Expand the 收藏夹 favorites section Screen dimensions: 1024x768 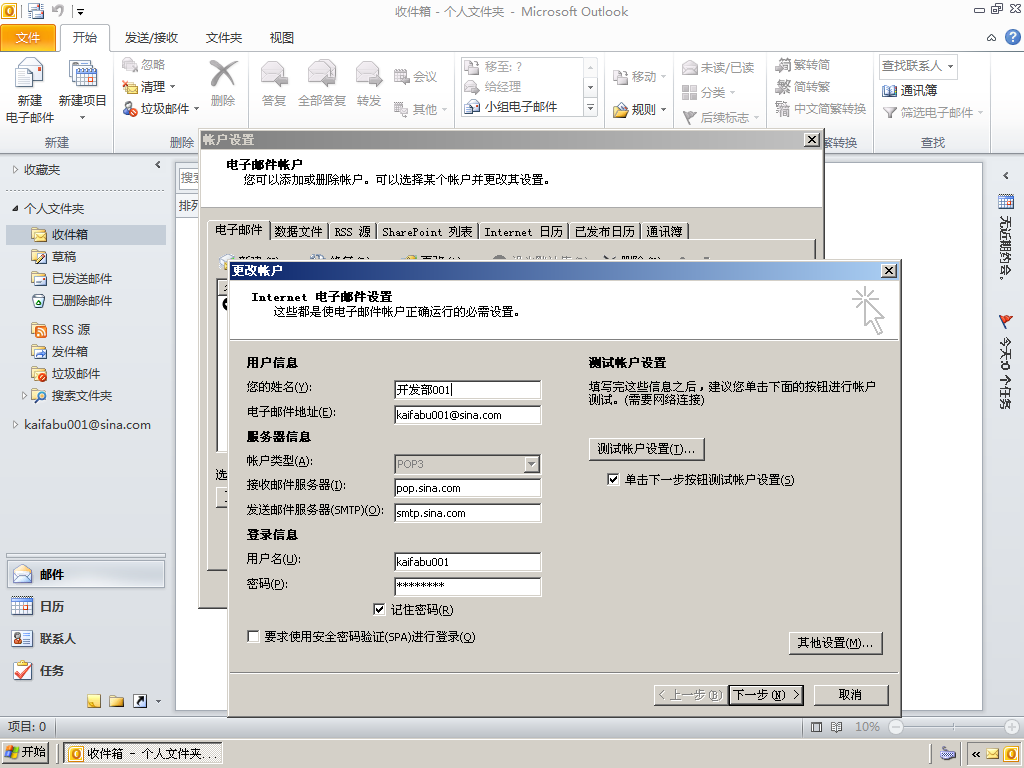pos(15,170)
